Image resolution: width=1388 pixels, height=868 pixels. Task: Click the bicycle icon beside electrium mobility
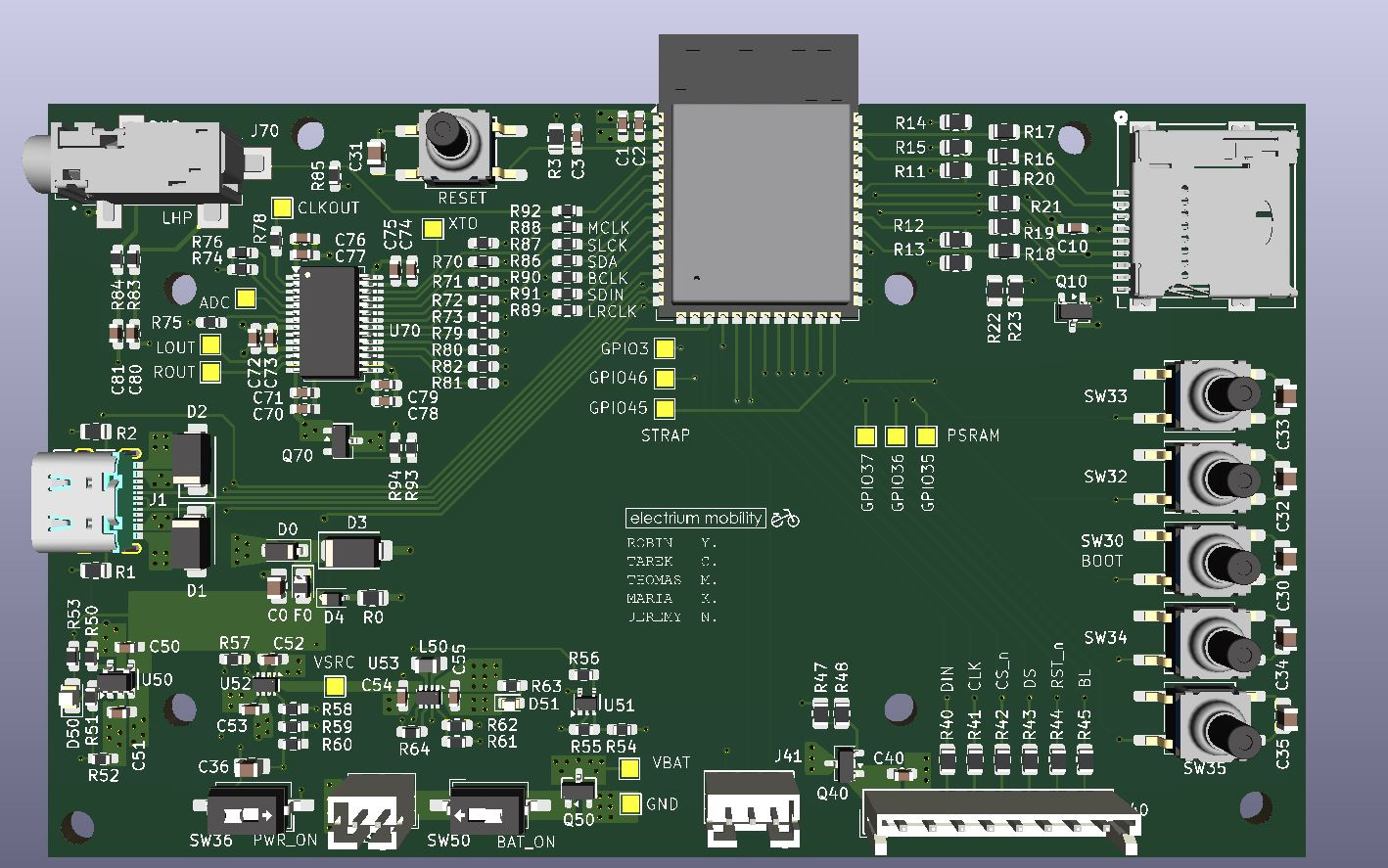pos(786,518)
